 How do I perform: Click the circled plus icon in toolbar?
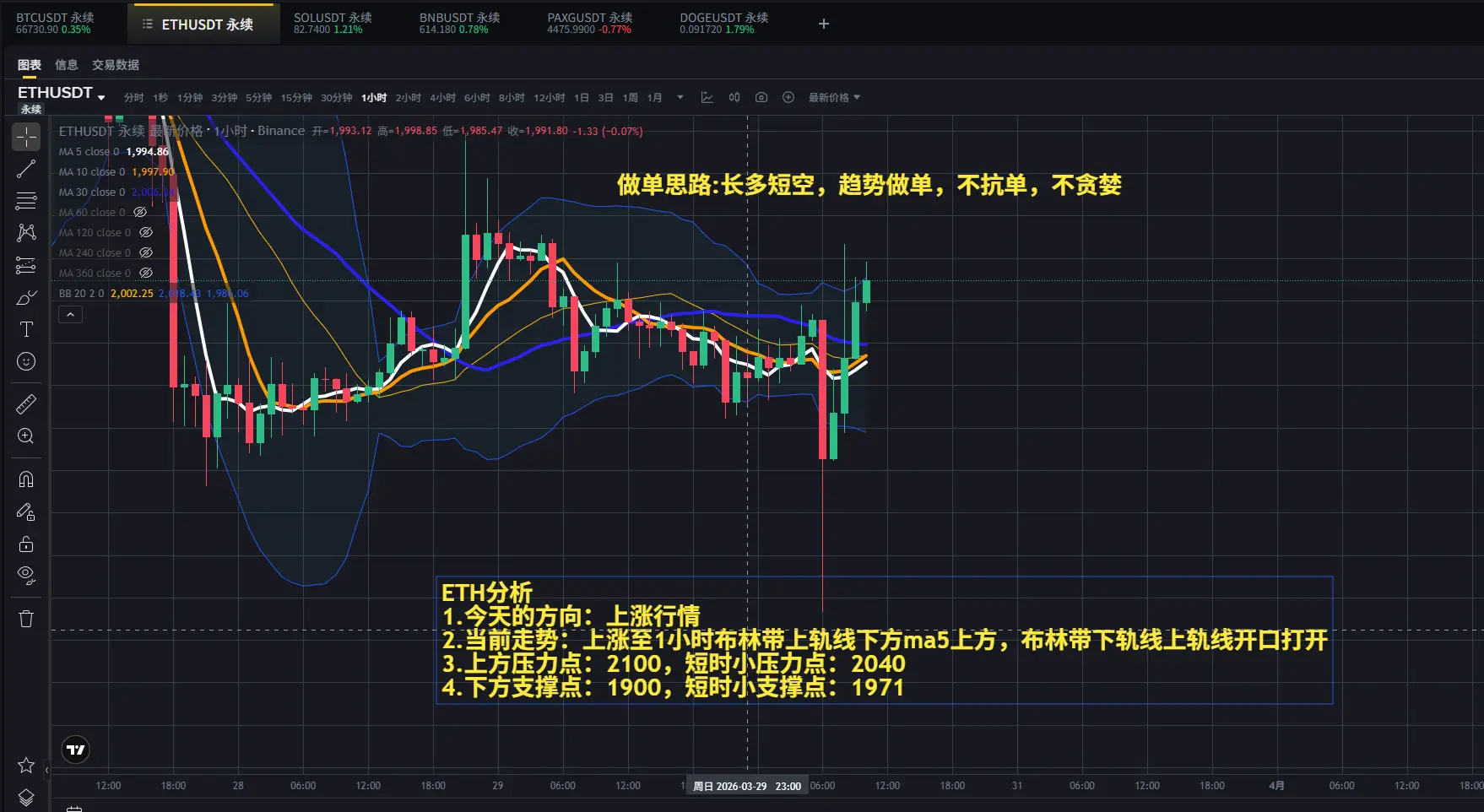[788, 98]
